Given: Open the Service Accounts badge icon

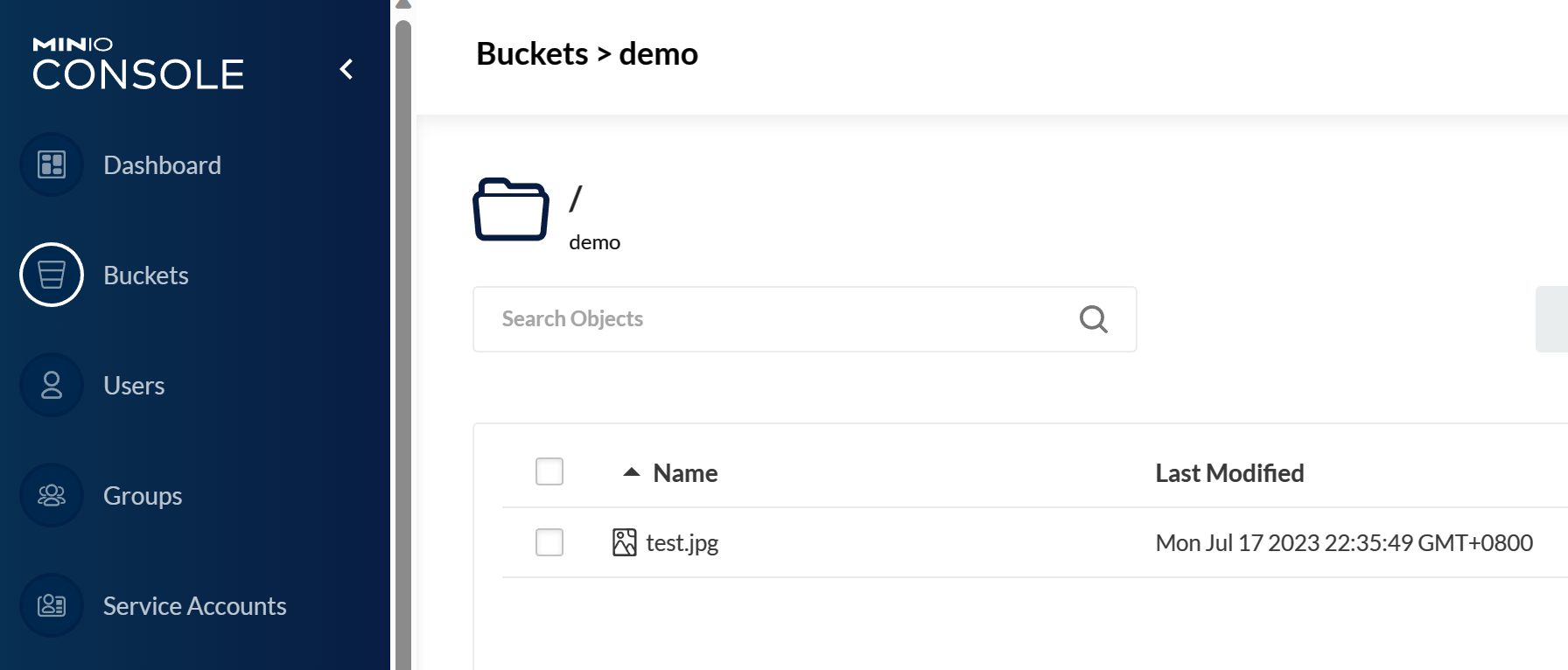Looking at the screenshot, I should pos(52,605).
